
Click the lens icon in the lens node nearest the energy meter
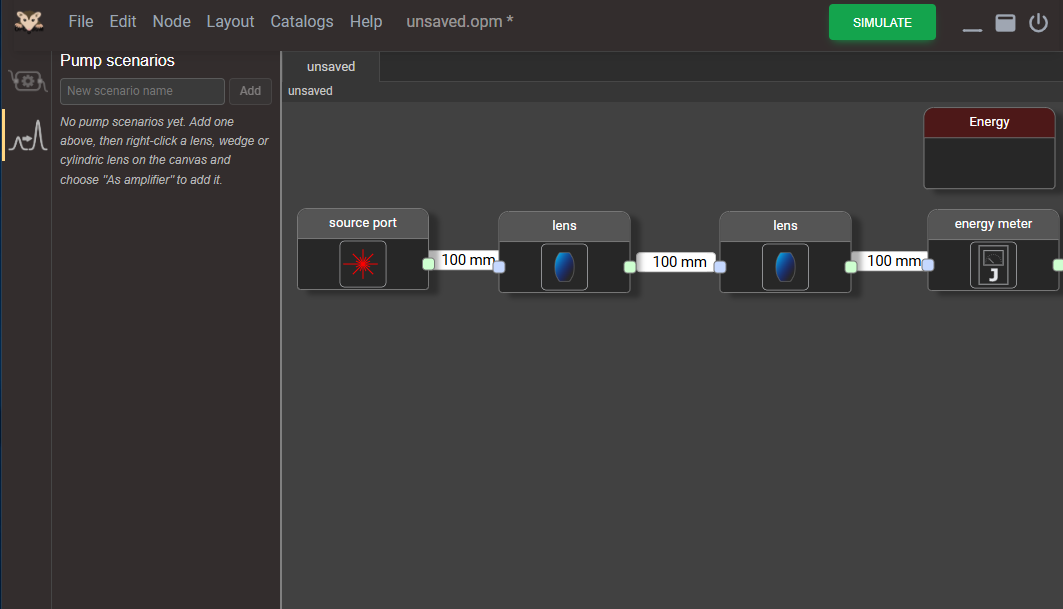click(785, 267)
